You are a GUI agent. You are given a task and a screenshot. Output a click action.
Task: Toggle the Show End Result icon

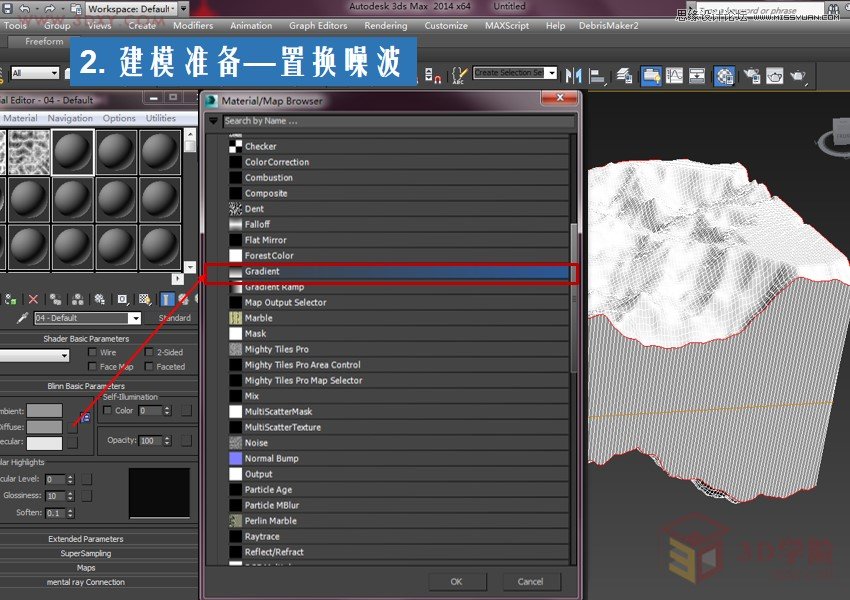(167, 299)
